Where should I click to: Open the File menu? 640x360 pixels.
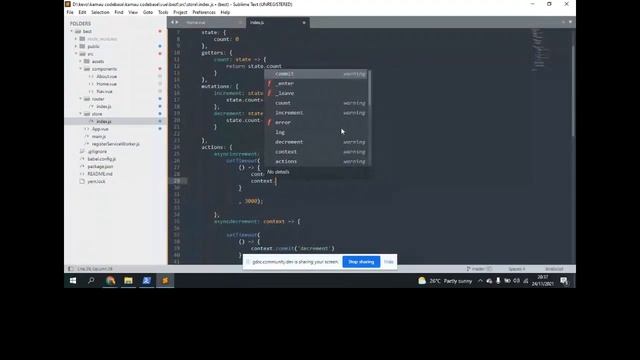pyautogui.click(x=70, y=12)
